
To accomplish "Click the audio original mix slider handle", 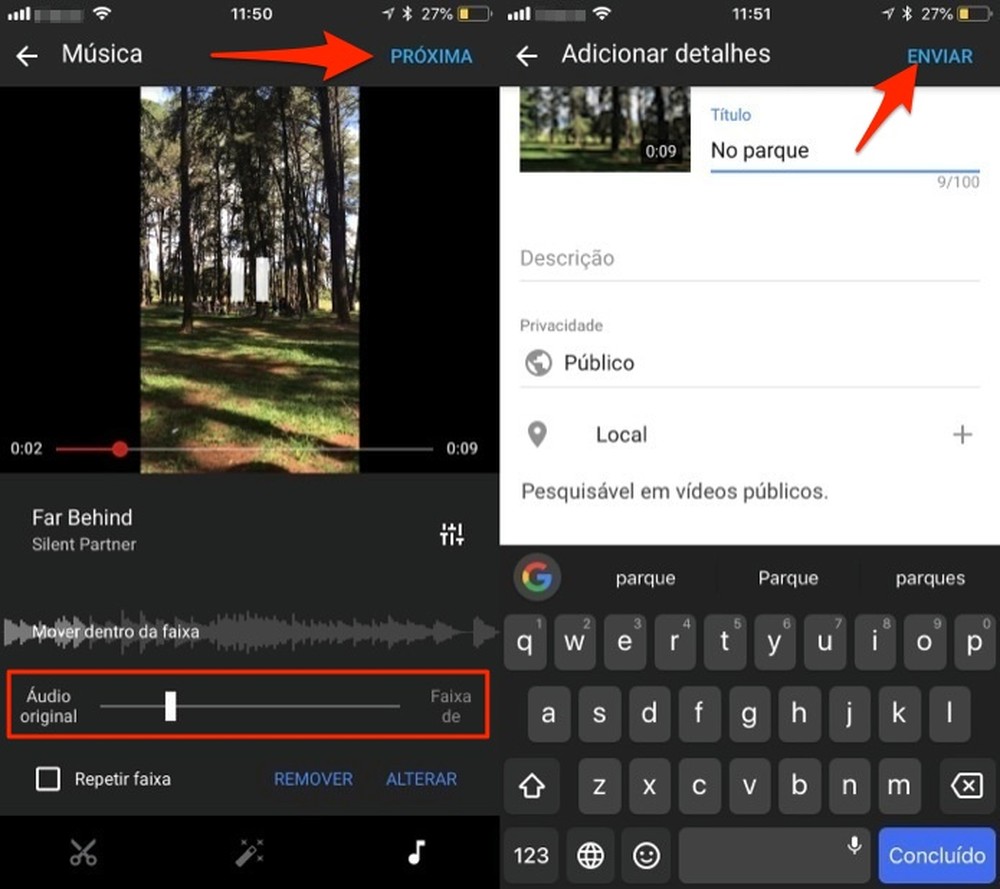I will point(170,706).
